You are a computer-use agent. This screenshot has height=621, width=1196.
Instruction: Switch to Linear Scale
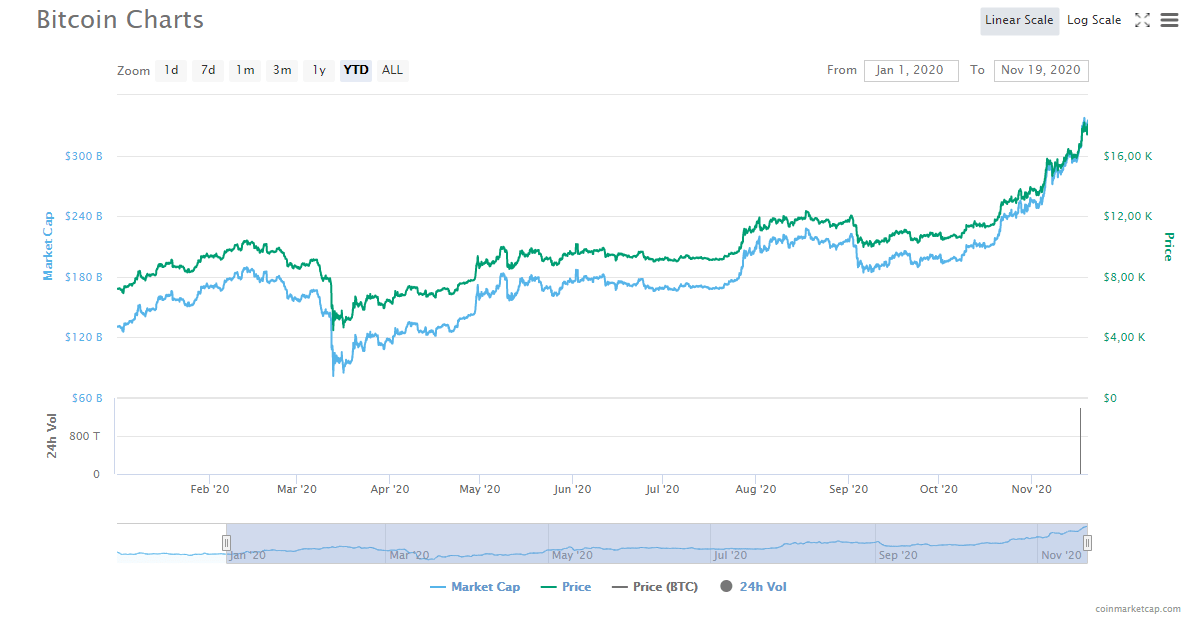tap(1018, 21)
